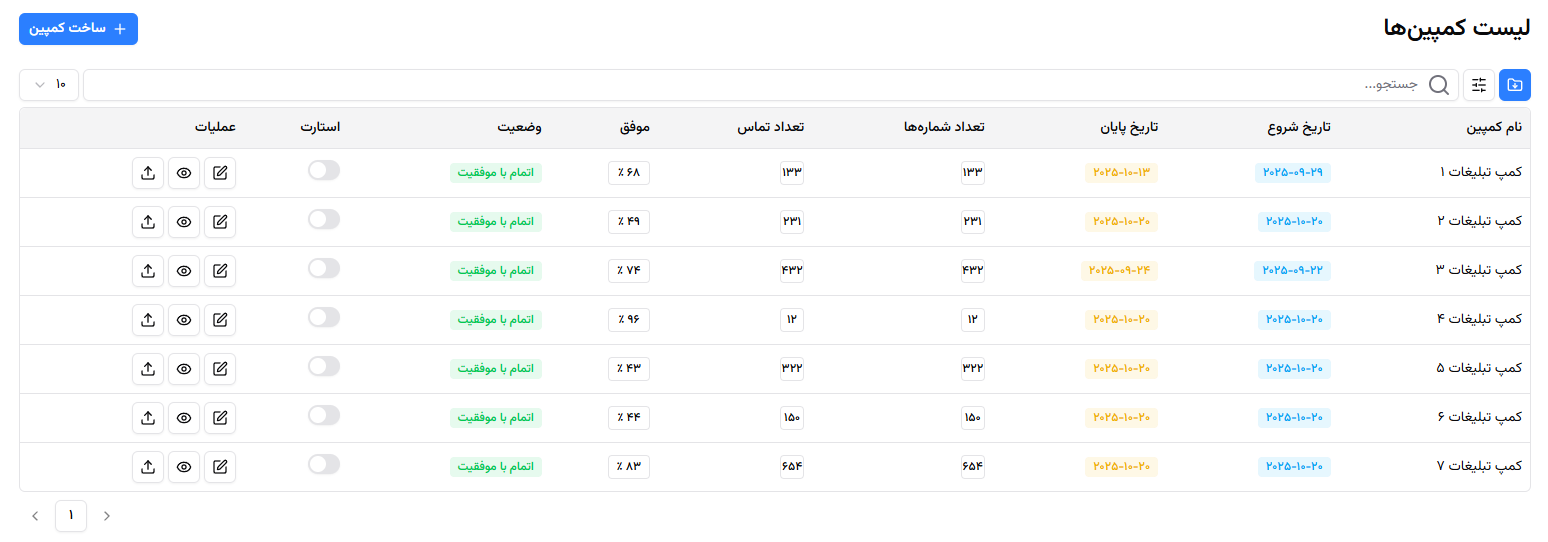The image size is (1548, 542).
Task: Click edit icon for کمپ تبلیغات ۶
Action: [220, 418]
